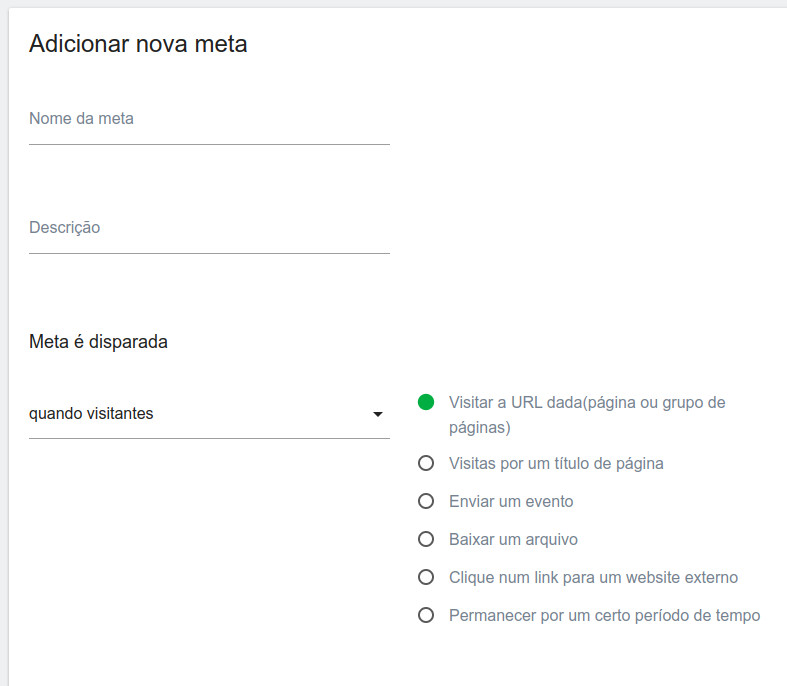Click the 'Enviar um evento' label text
The image size is (787, 686).
(x=511, y=501)
